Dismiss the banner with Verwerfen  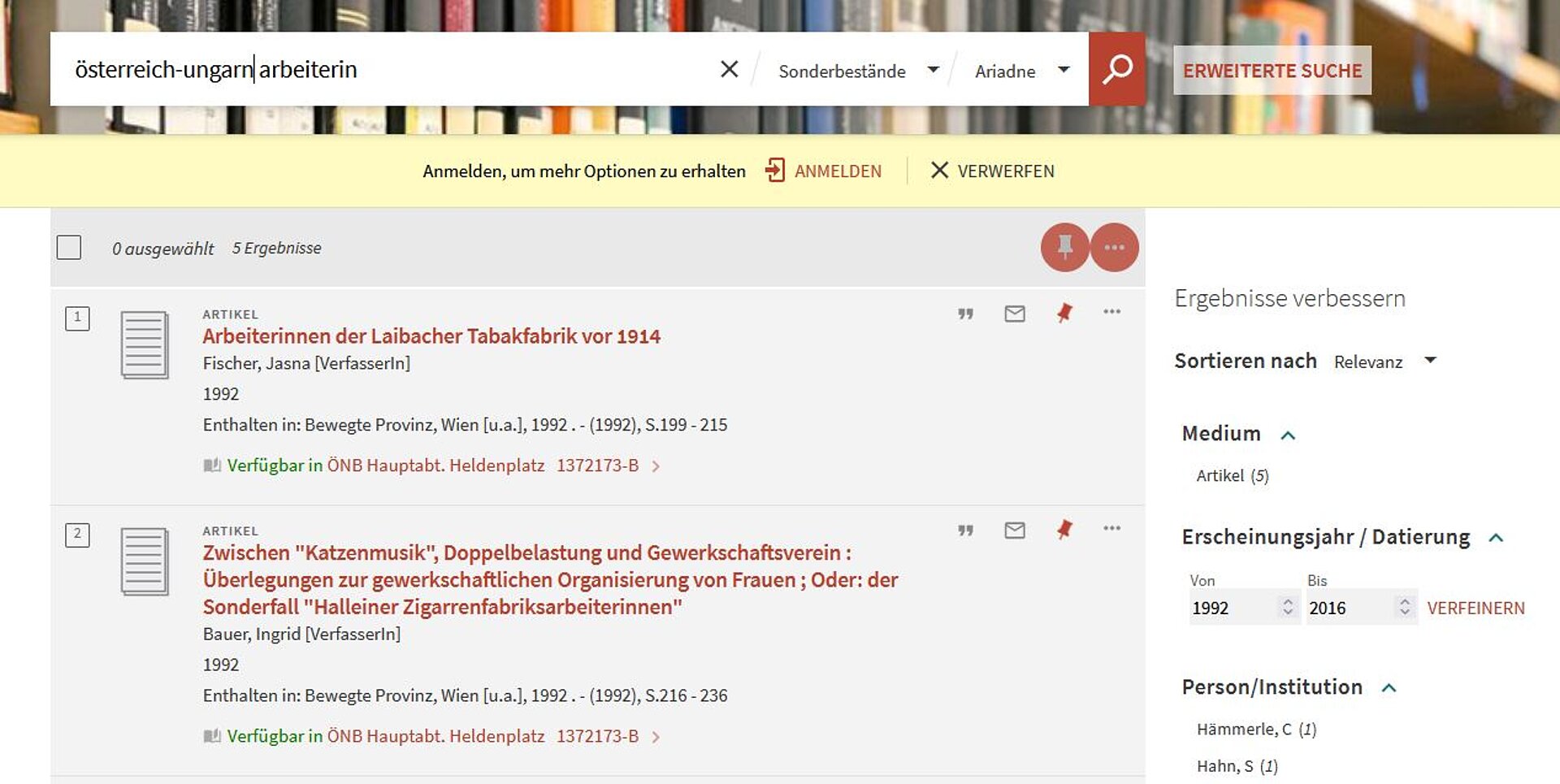[x=993, y=171]
